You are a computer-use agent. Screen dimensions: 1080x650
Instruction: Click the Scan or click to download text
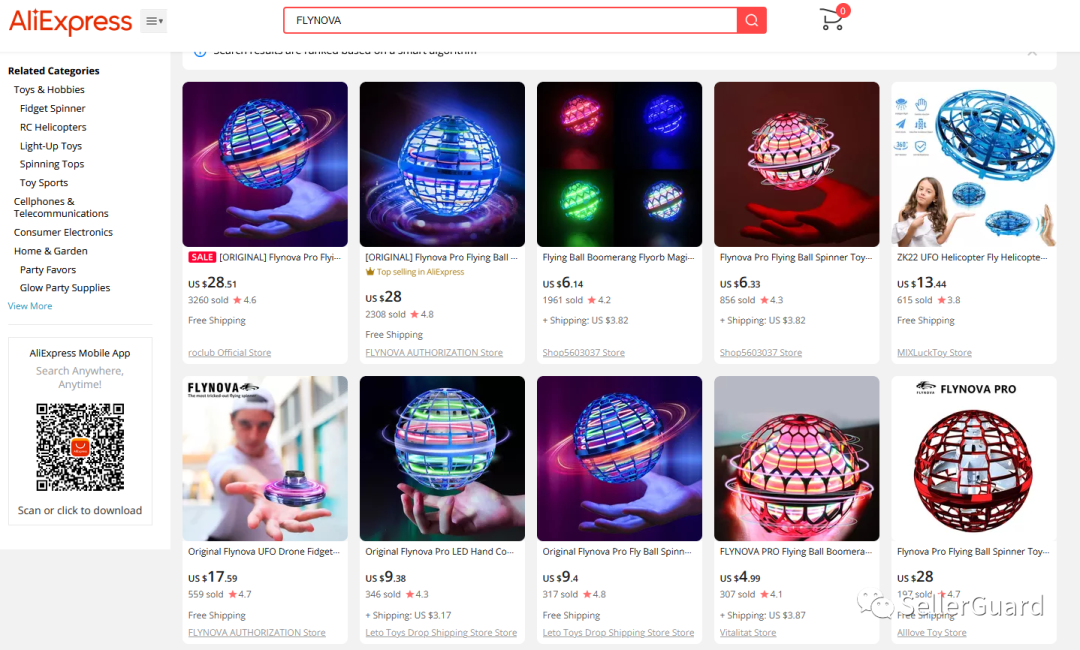[x=80, y=510]
